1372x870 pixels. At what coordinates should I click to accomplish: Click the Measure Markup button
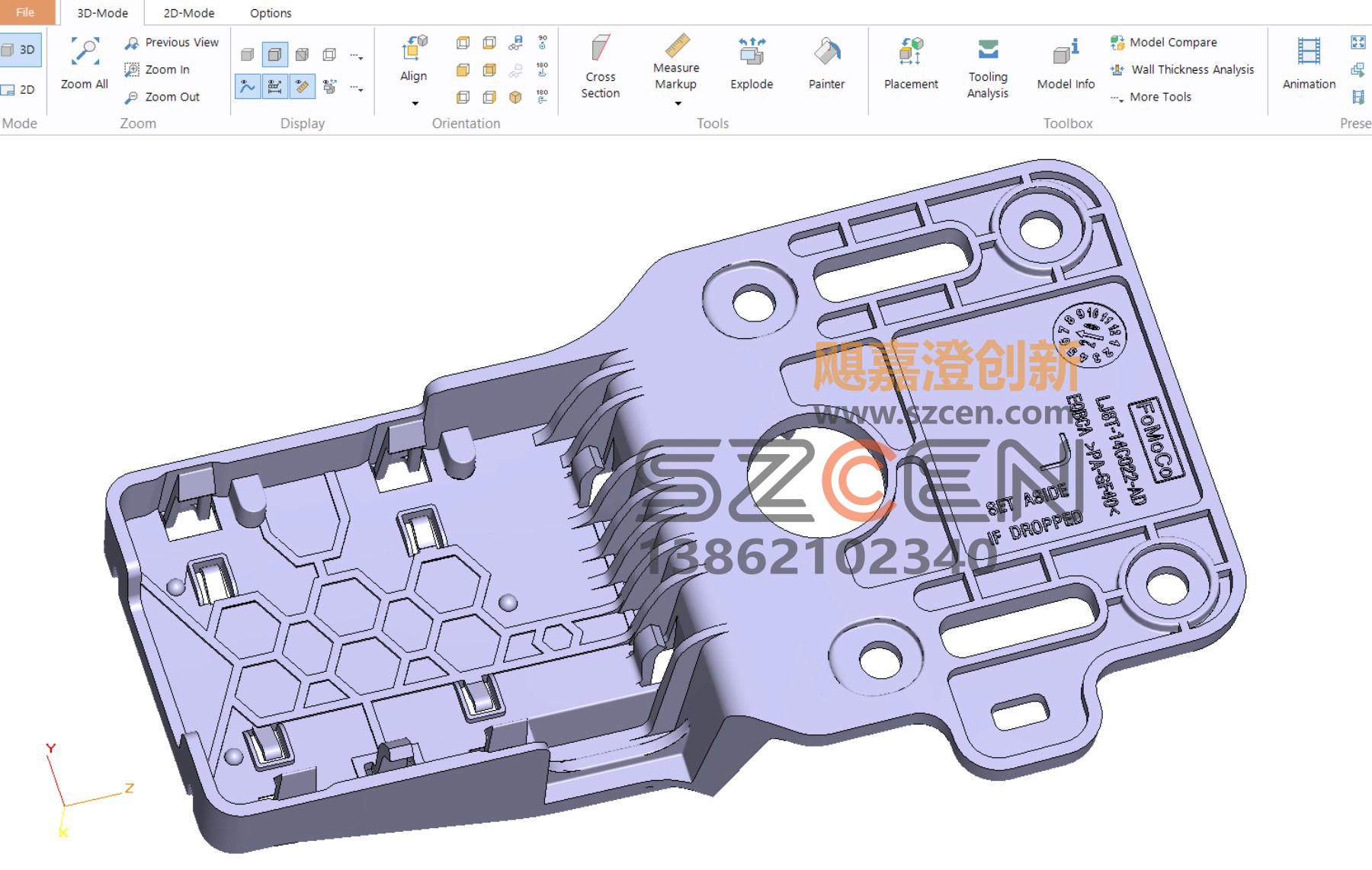pyautogui.click(x=675, y=62)
